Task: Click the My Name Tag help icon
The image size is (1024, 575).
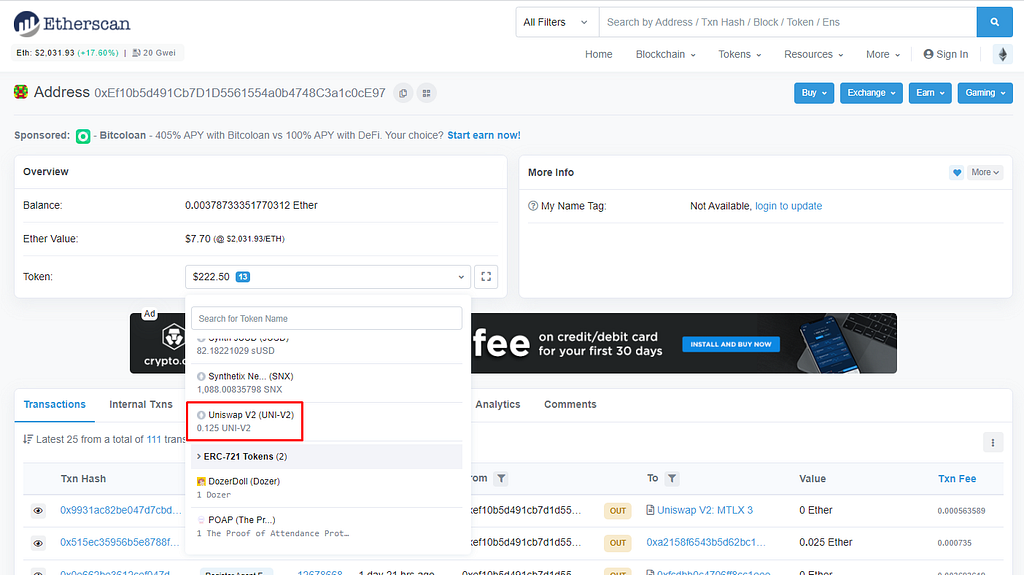Action: click(533, 206)
